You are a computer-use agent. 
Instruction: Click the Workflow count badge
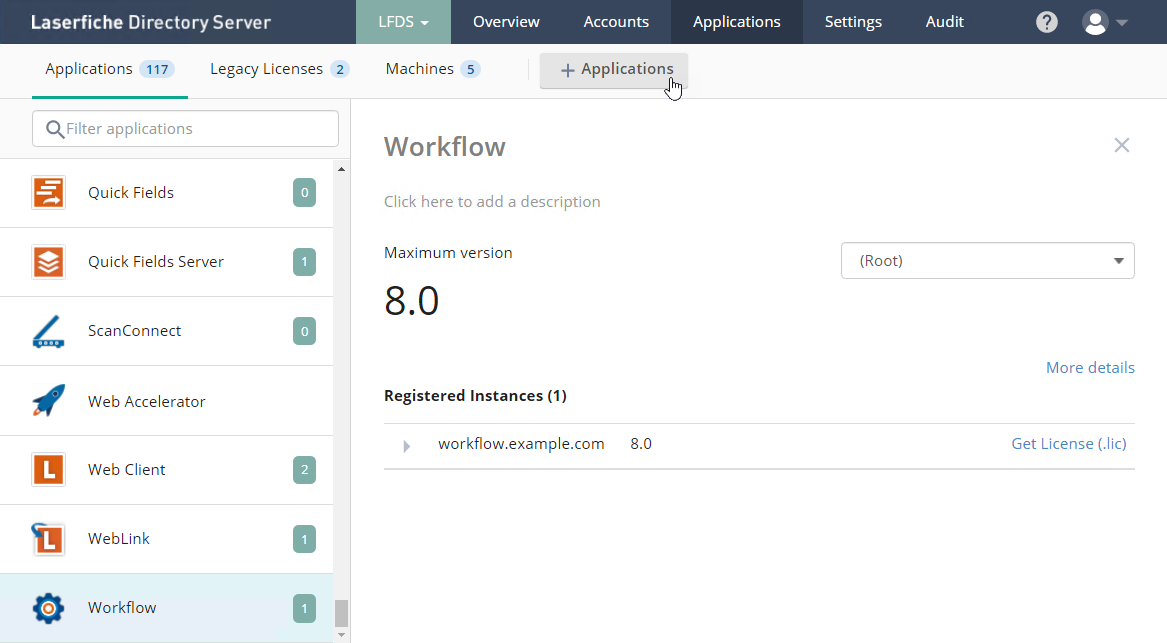click(x=304, y=608)
